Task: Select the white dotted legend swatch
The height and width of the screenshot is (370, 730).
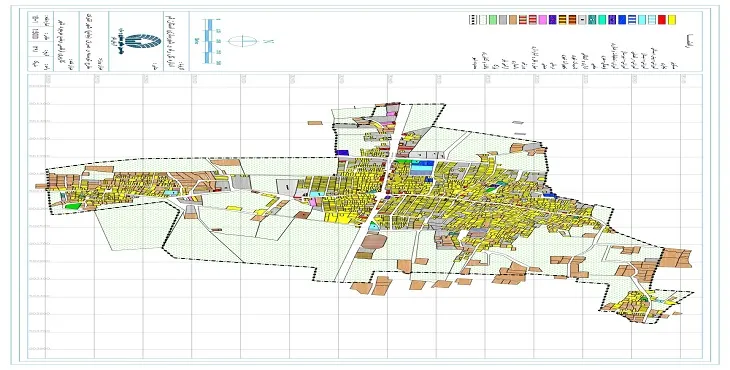Action: (x=483, y=20)
